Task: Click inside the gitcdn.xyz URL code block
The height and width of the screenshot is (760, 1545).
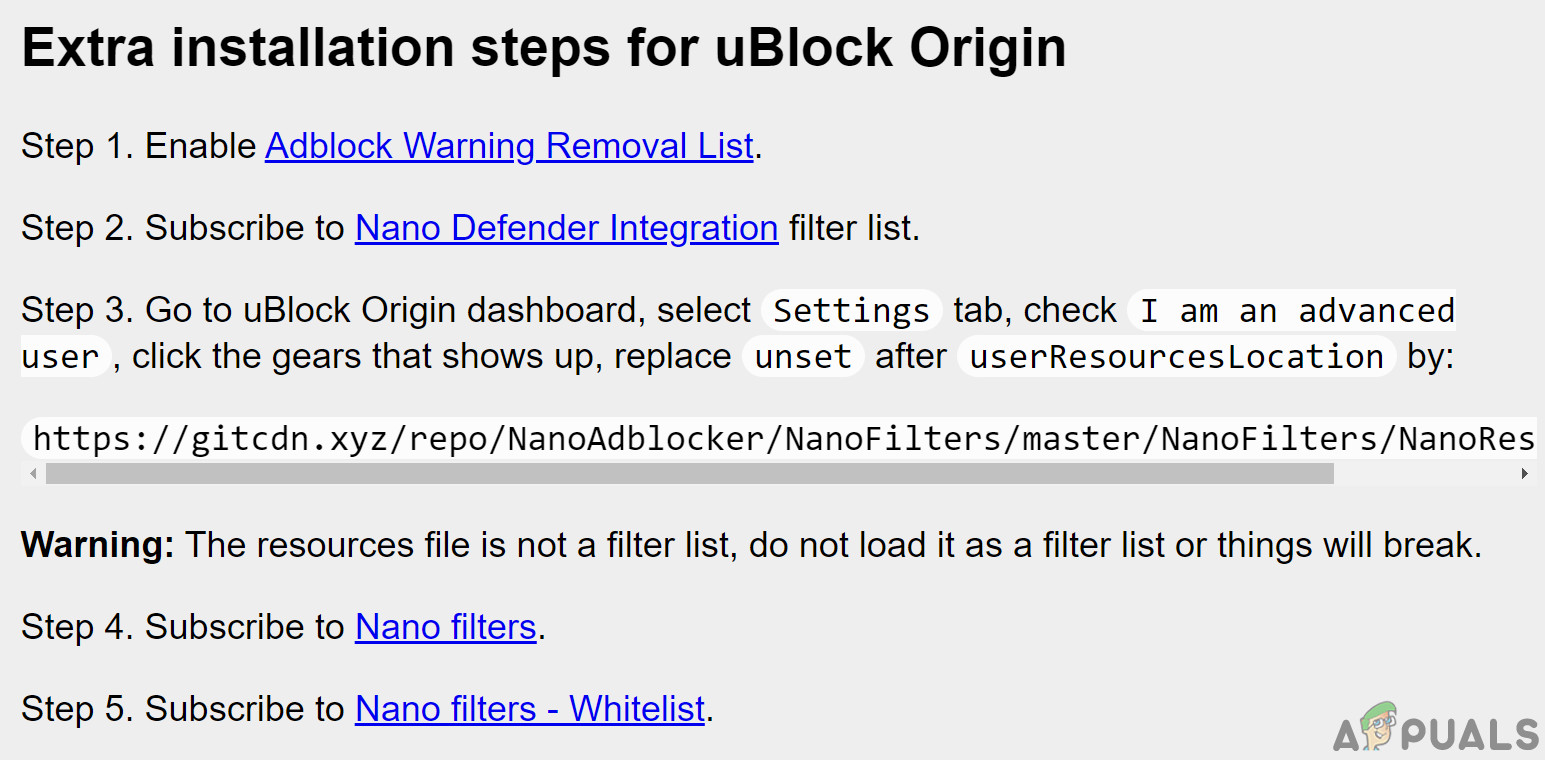Action: tap(780, 439)
